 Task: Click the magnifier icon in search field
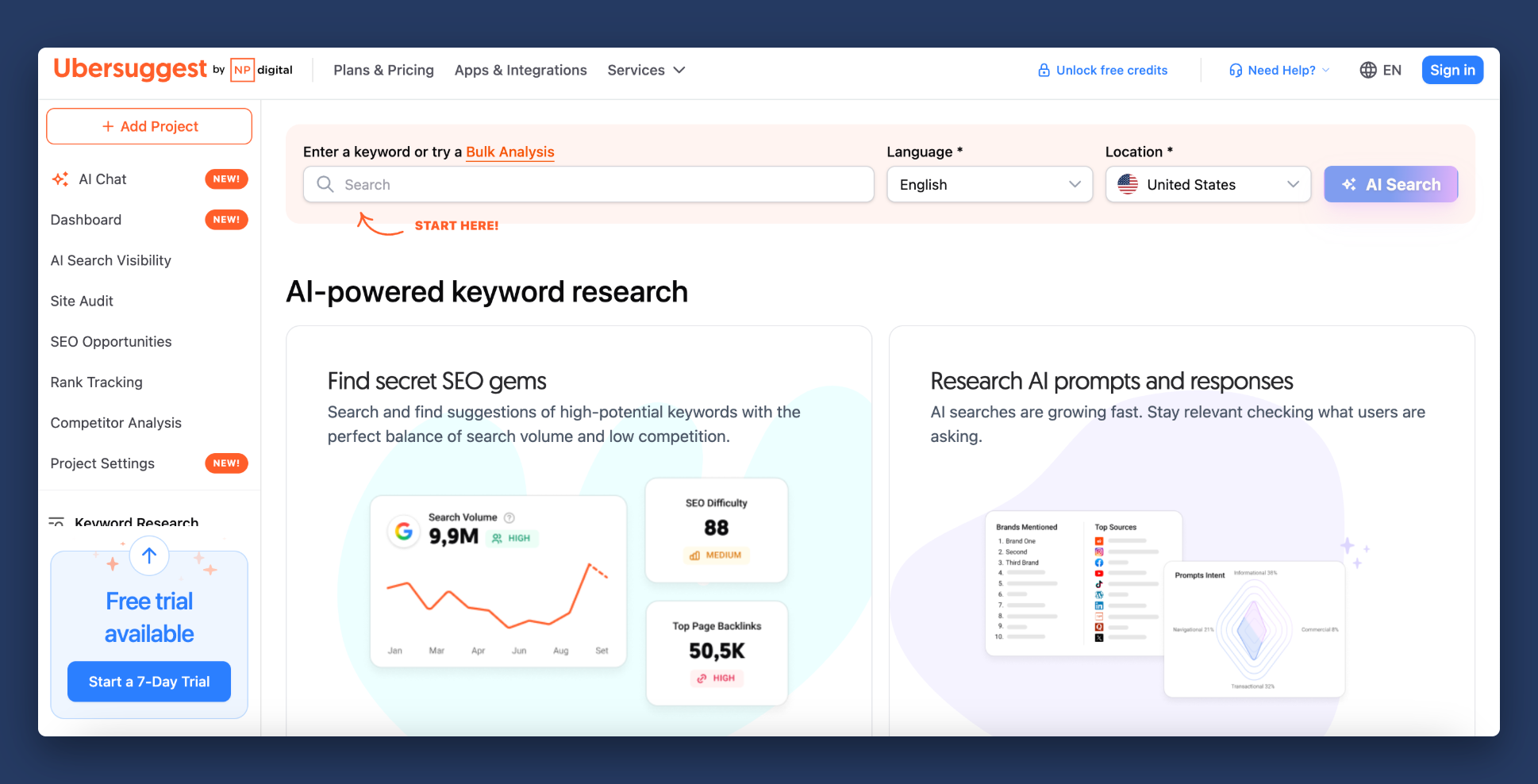point(325,184)
